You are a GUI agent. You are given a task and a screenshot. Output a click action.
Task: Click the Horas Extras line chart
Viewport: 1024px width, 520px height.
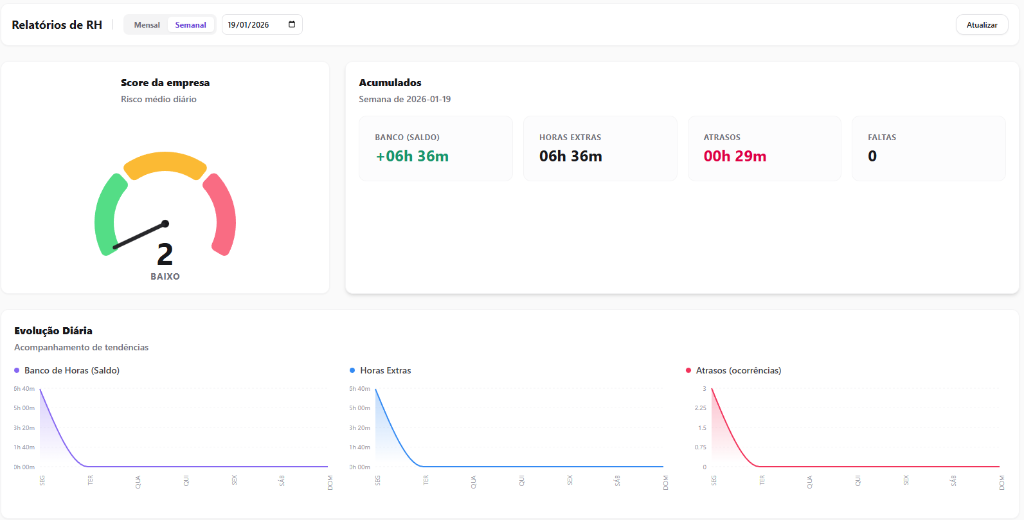coord(520,430)
